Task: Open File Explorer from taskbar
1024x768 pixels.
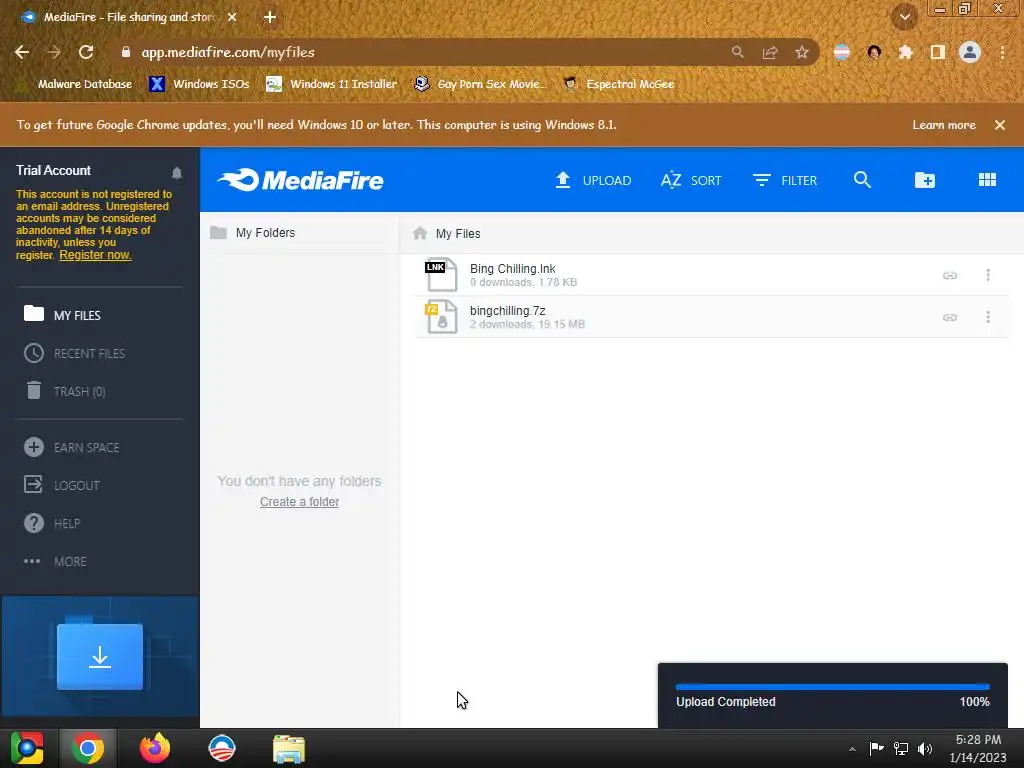Action: tap(289, 748)
